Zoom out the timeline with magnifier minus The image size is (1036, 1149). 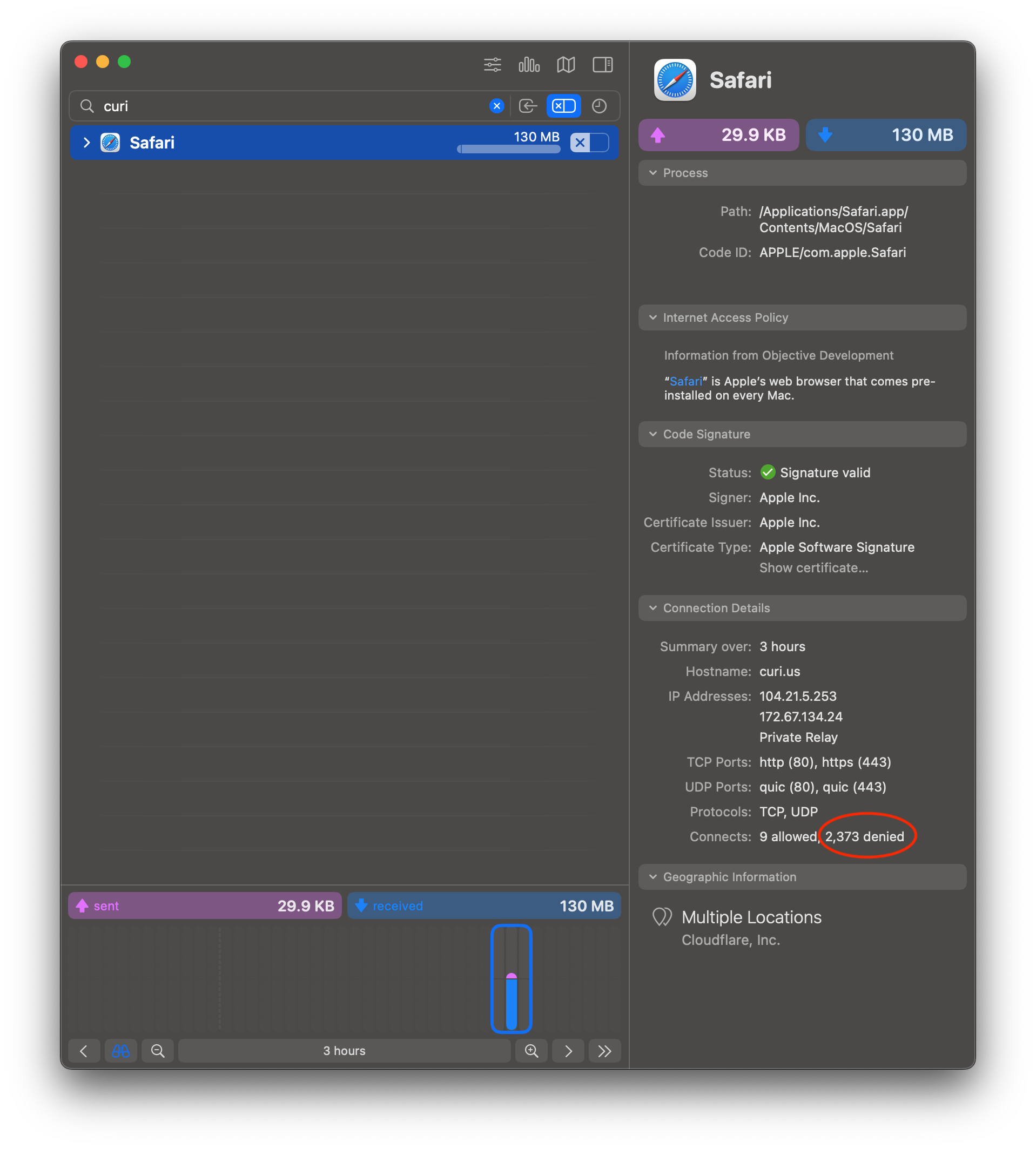[158, 1051]
